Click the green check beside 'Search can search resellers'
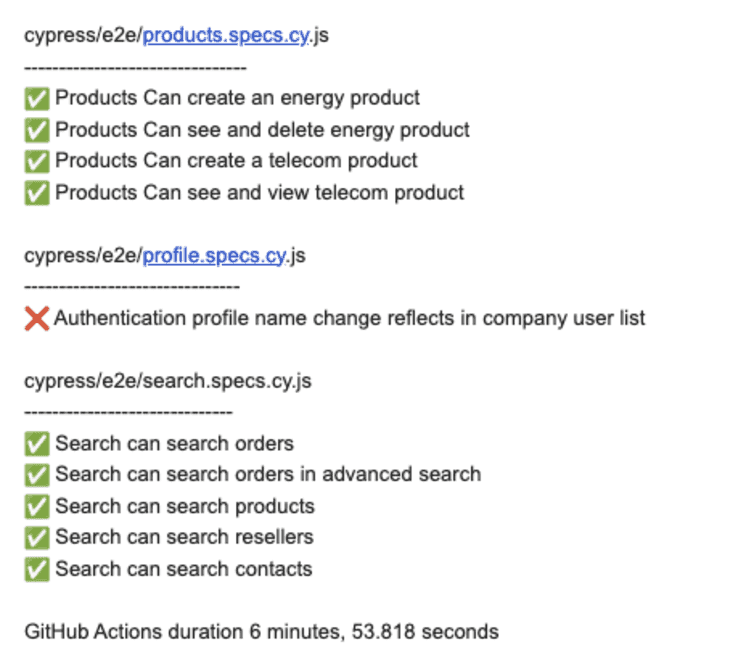The height and width of the screenshot is (666, 754). [x=37, y=537]
